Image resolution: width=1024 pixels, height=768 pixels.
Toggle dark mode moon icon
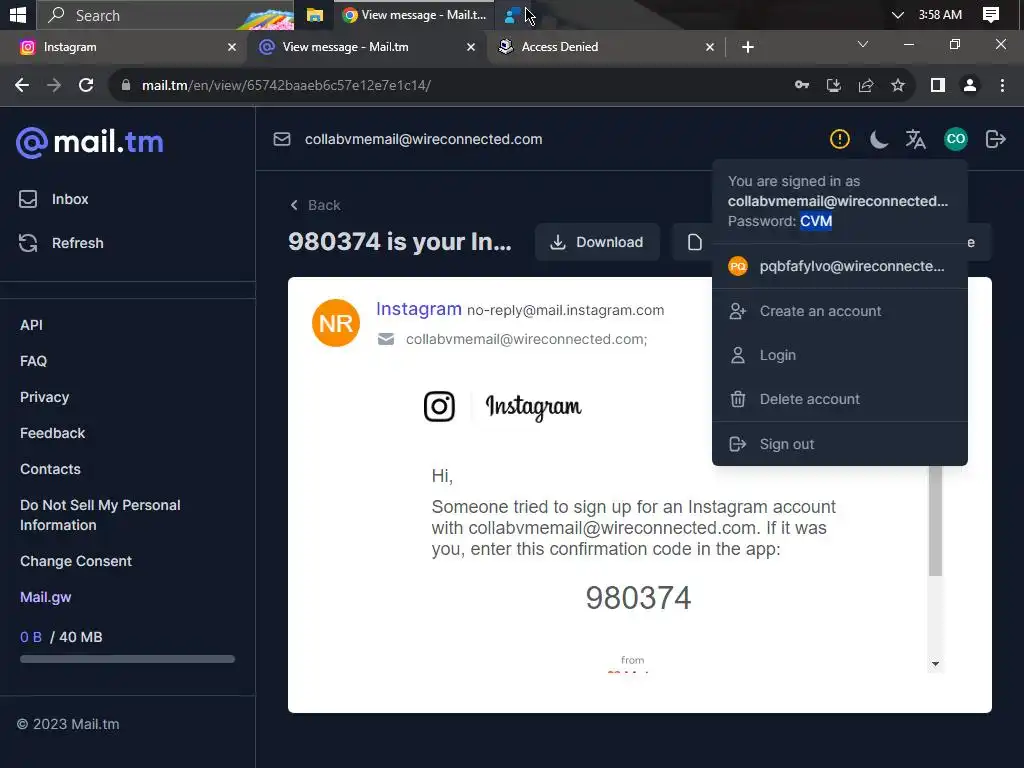click(878, 139)
